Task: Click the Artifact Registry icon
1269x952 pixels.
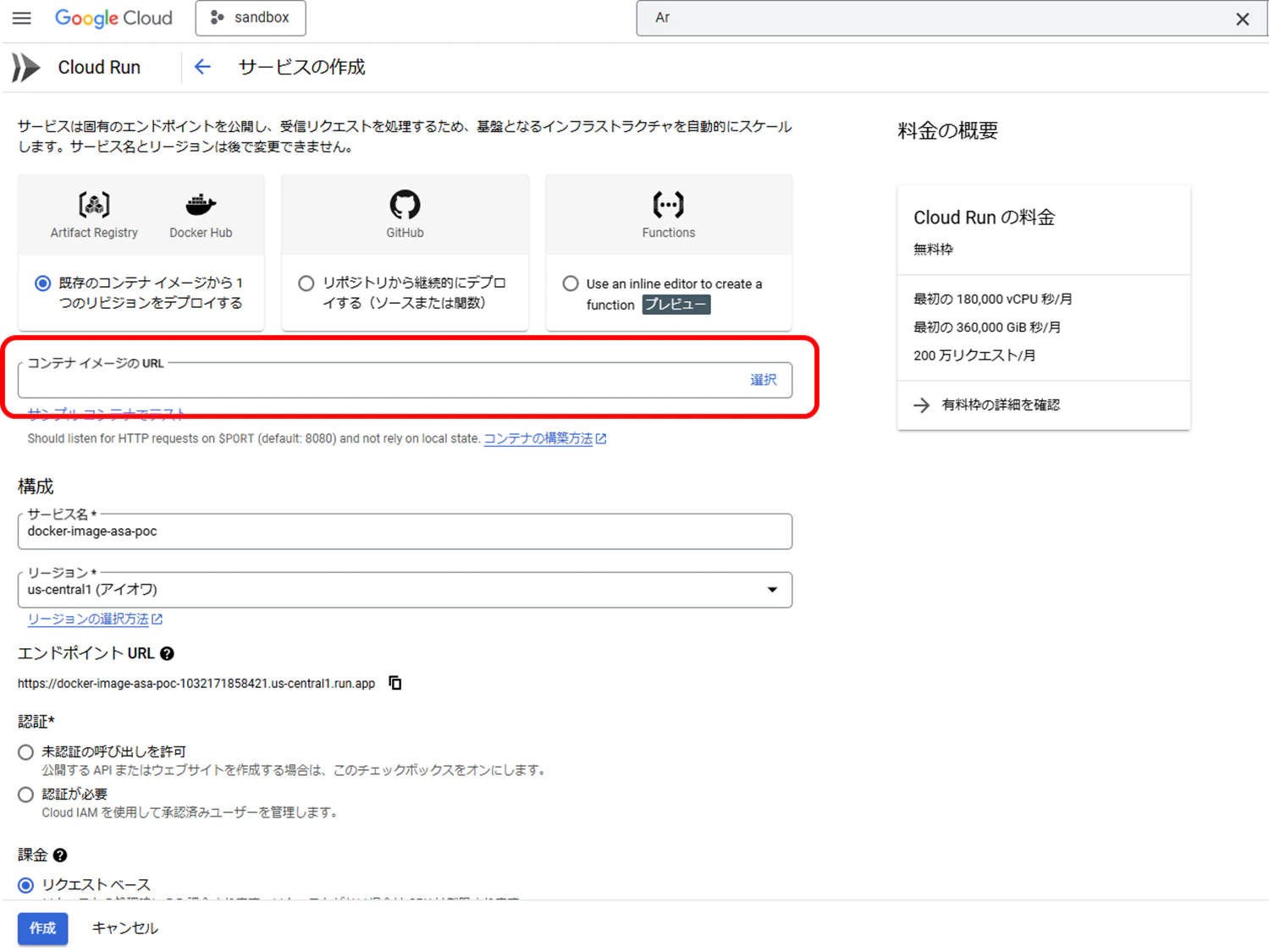Action: [94, 204]
